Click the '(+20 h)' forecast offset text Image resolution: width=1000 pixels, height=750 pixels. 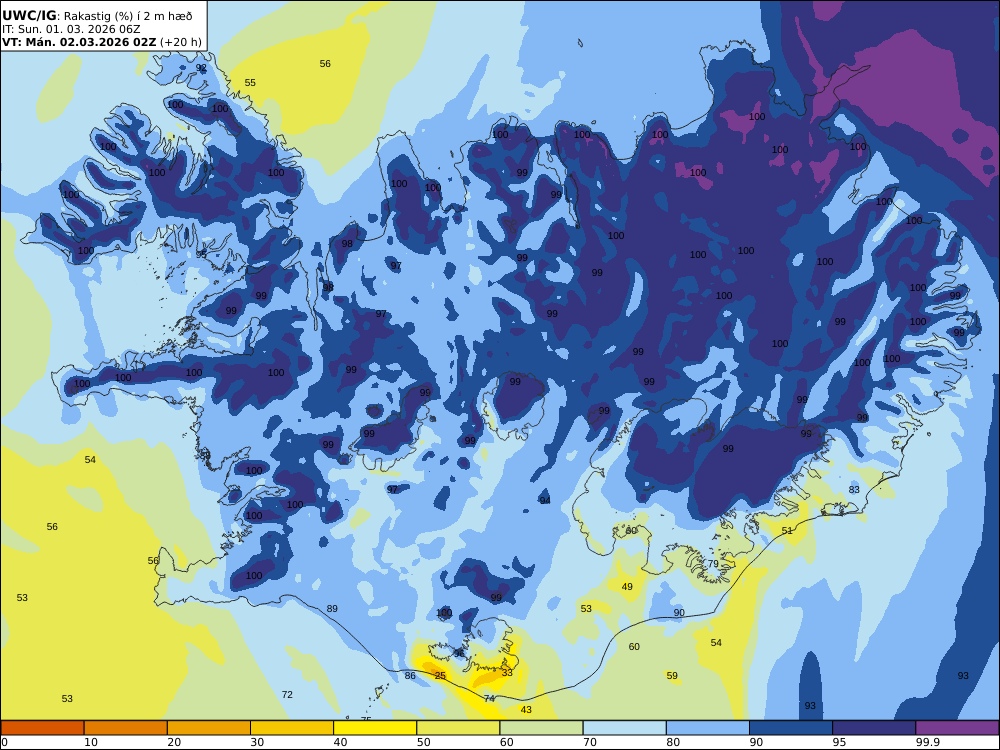180,42
